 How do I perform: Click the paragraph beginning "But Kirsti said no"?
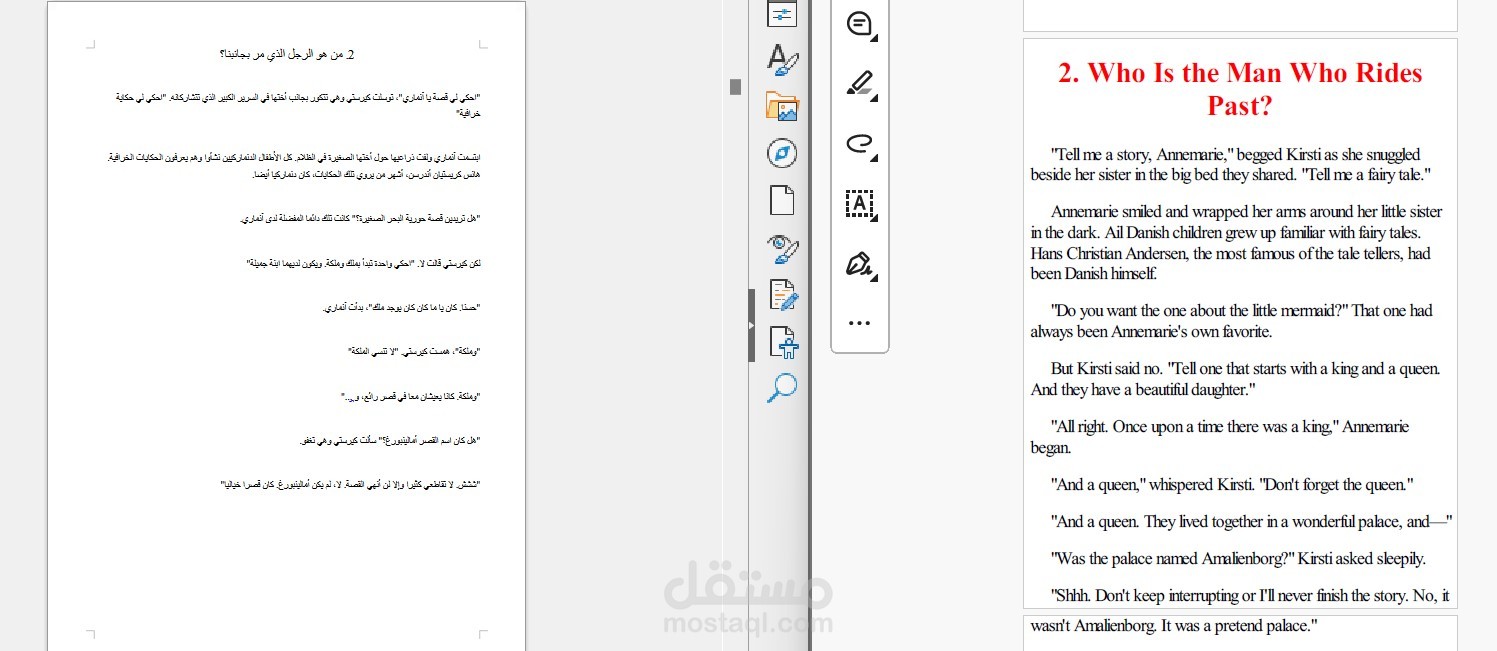point(1235,379)
